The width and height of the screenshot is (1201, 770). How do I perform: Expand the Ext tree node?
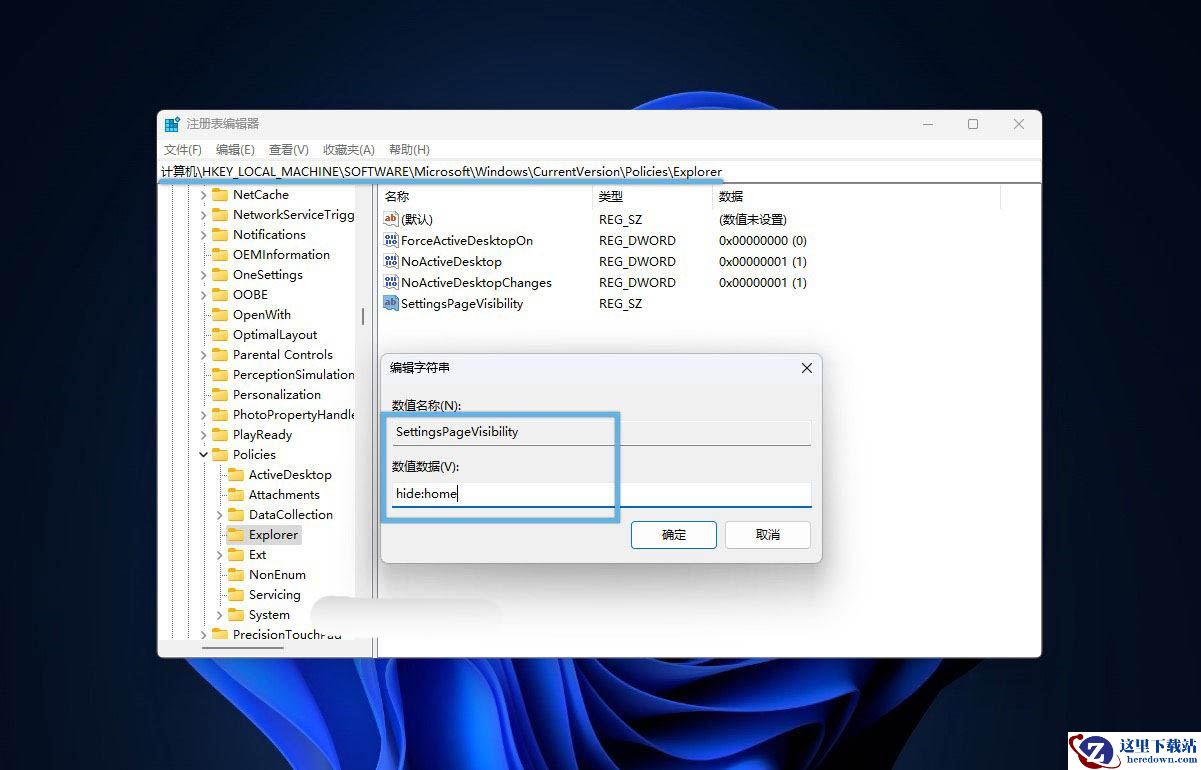click(220, 555)
